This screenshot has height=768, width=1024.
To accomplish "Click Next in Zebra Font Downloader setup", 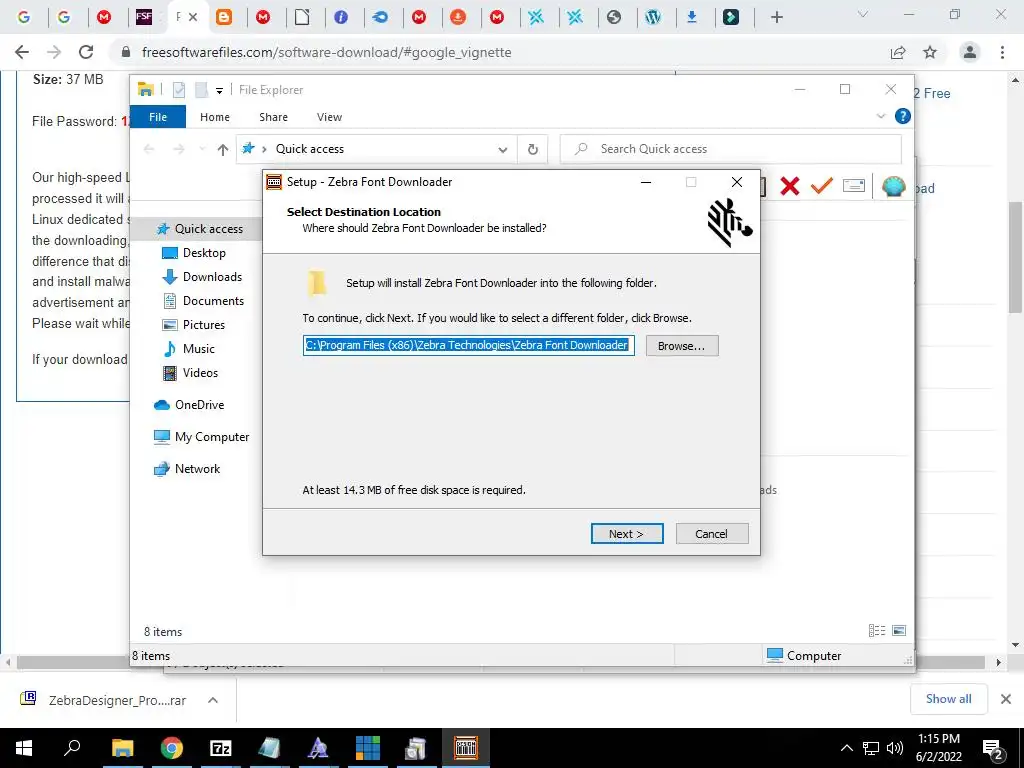I will point(627,534).
